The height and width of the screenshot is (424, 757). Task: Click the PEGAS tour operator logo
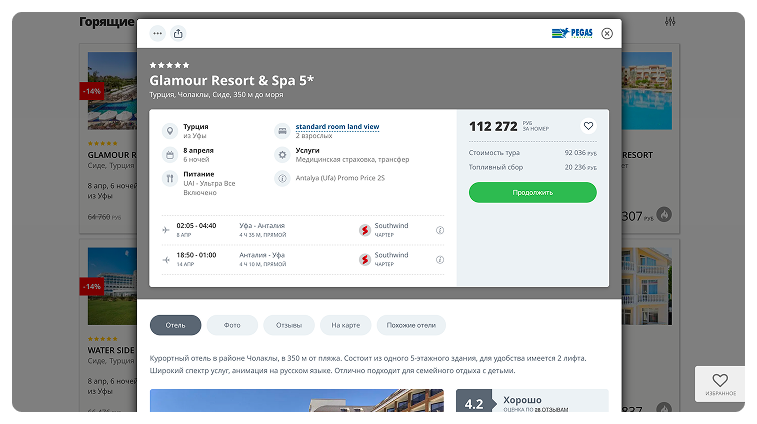[x=572, y=33]
